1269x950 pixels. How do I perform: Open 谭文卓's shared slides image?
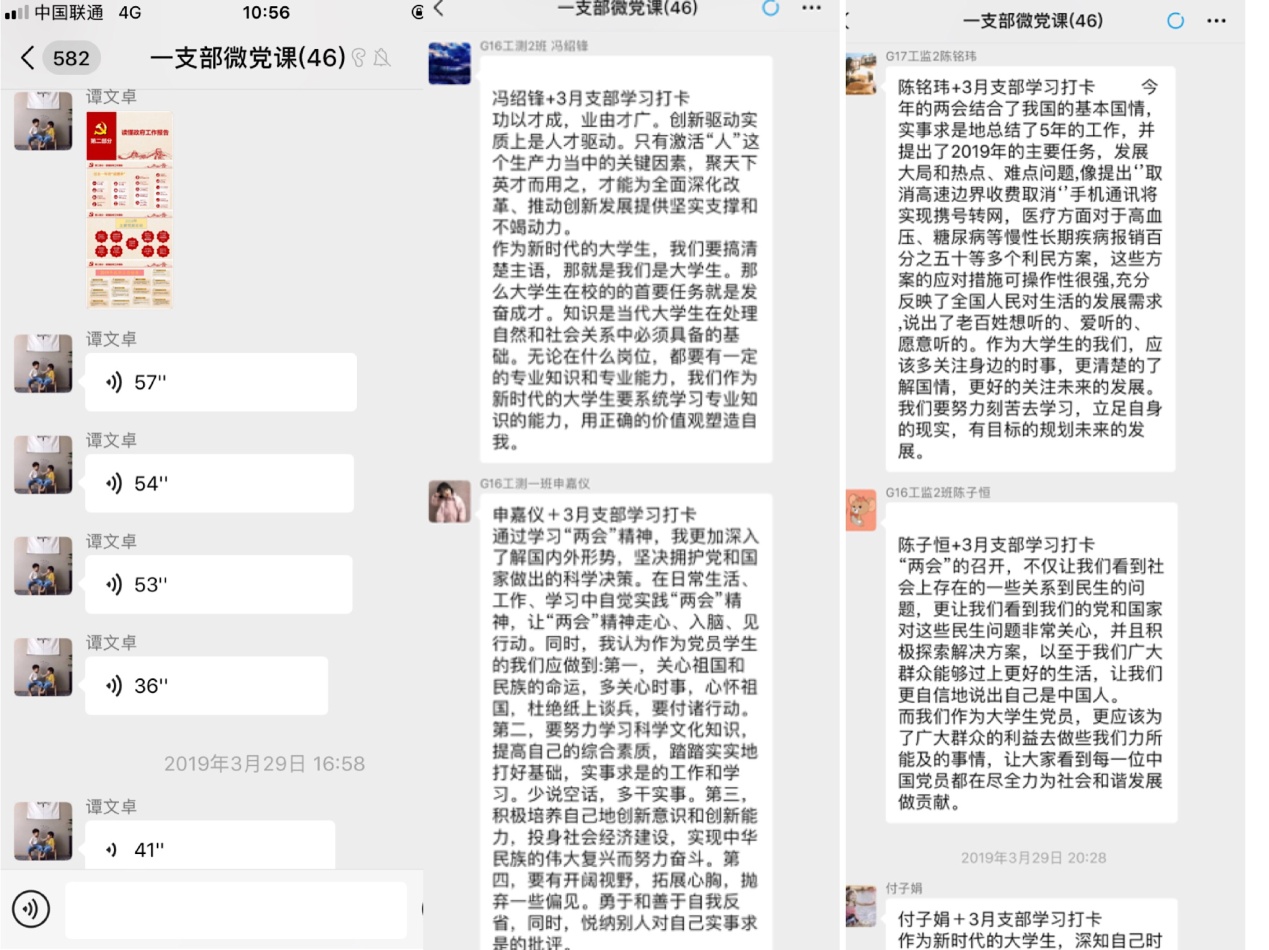130,208
